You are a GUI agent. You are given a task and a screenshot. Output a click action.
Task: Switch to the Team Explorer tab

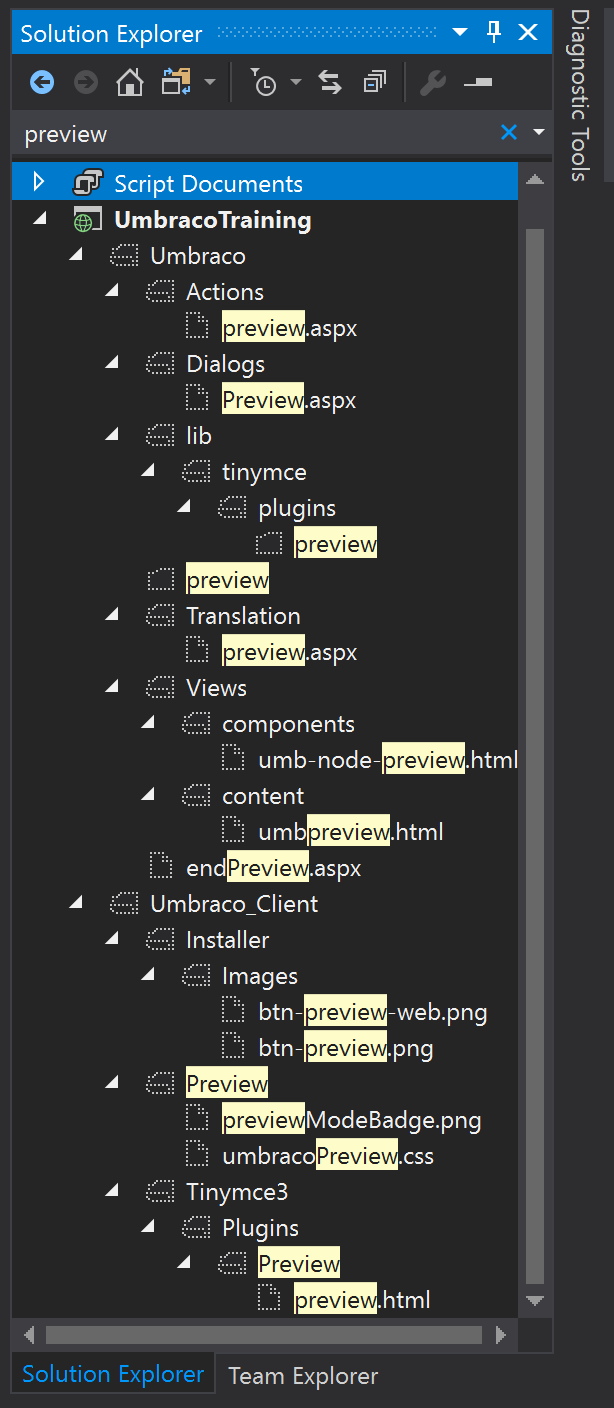click(x=303, y=1376)
